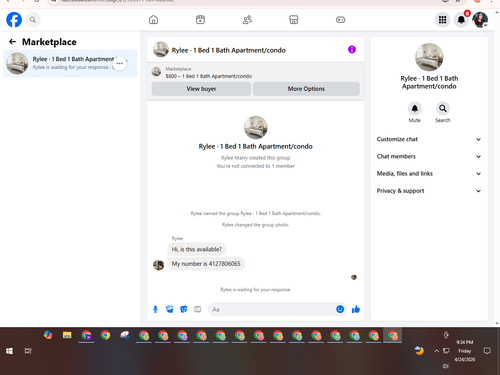Click the 'My number is 4127806065' message
Image resolution: width=500 pixels, height=375 pixels.
206,264
